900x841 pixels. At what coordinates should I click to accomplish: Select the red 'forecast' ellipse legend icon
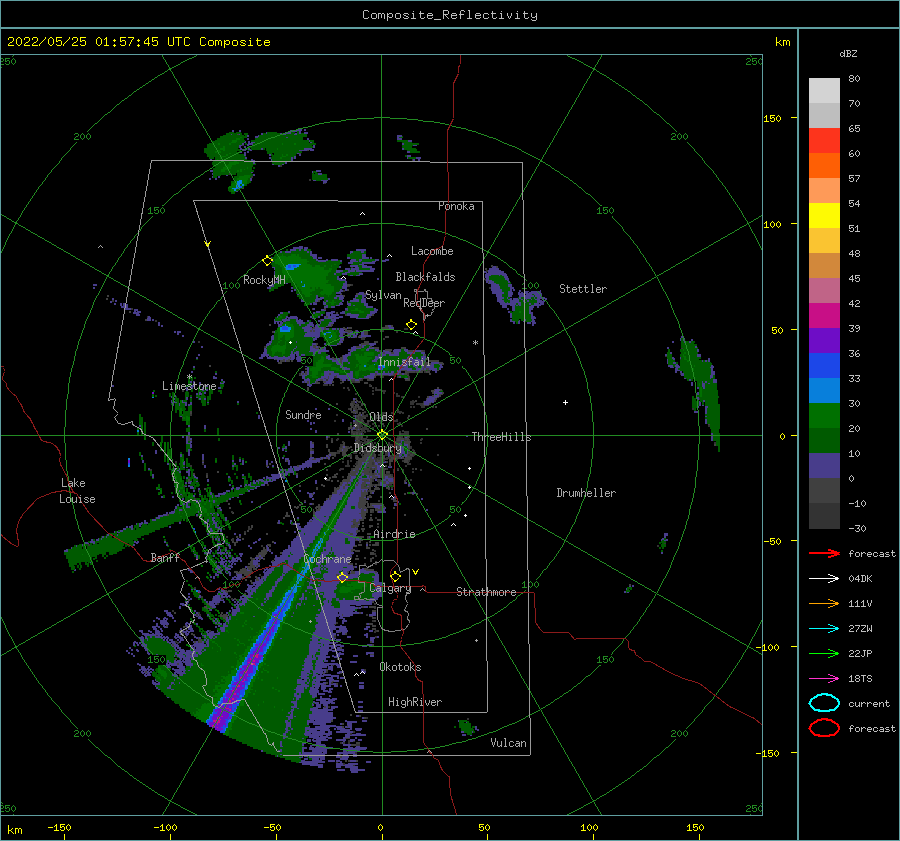coord(824,728)
